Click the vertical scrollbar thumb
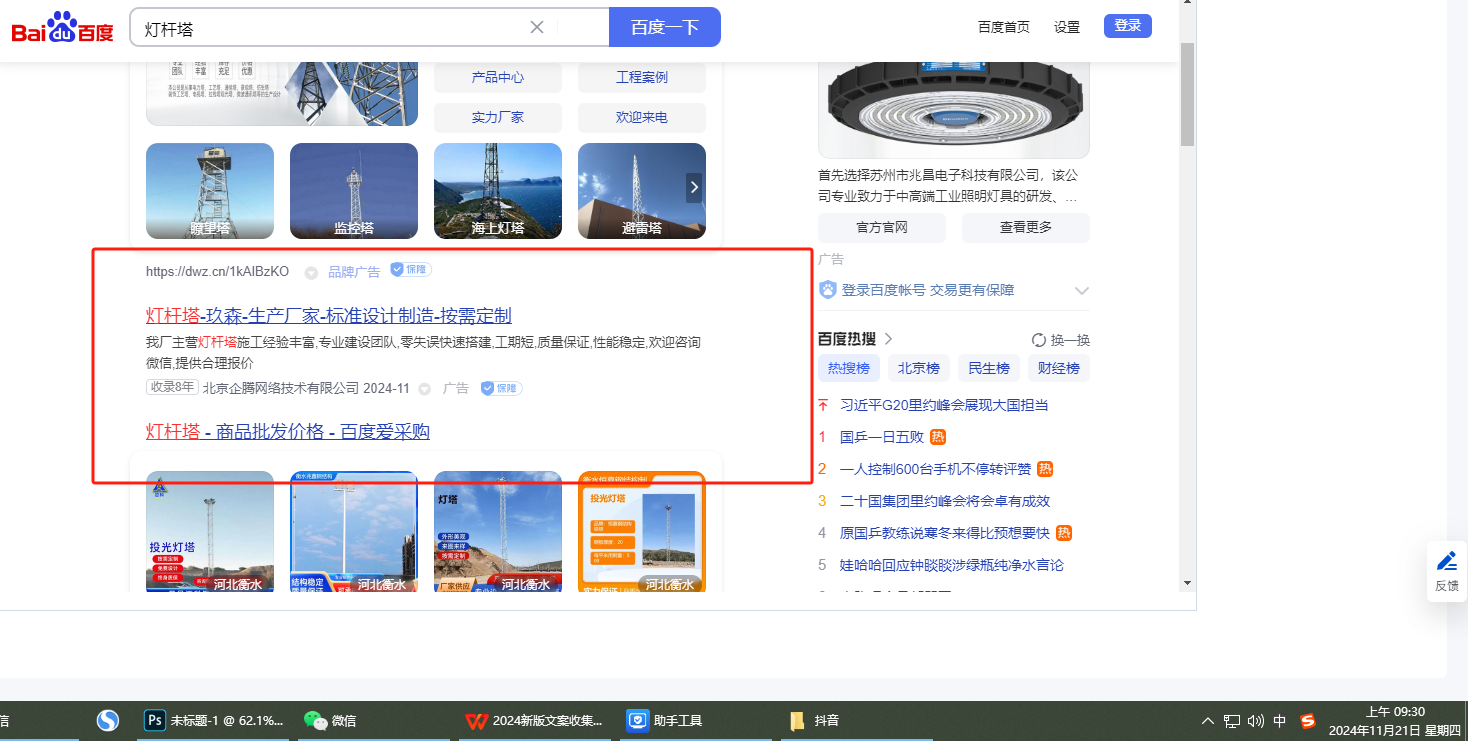This screenshot has width=1468, height=741. pos(1187,94)
